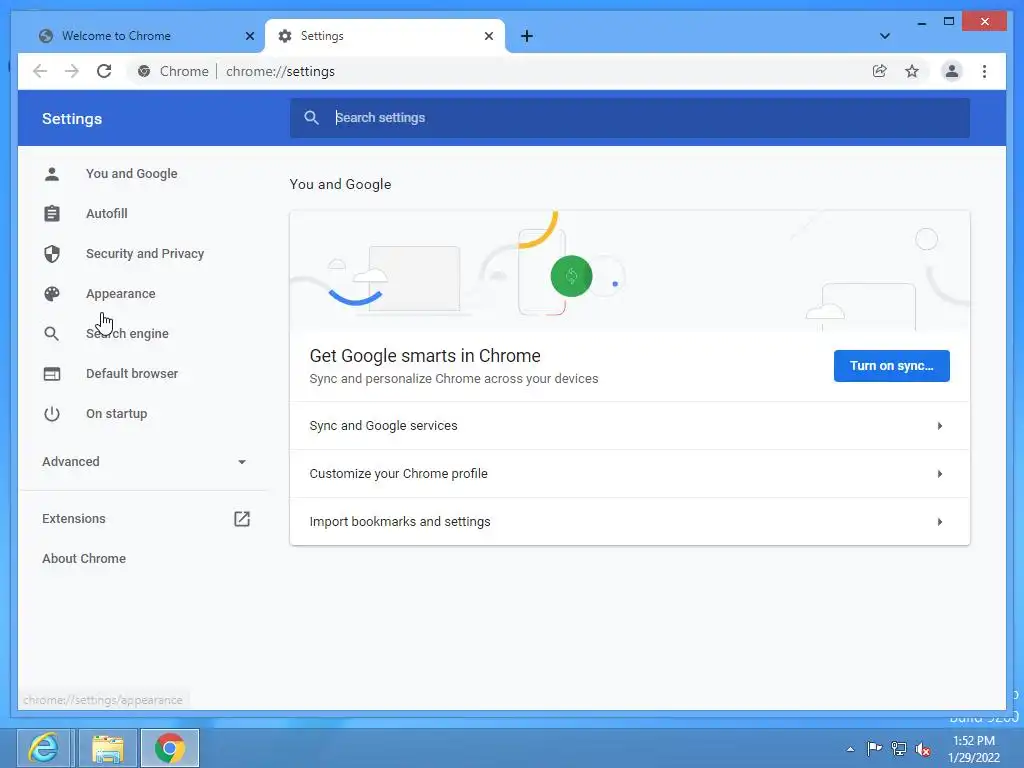The width and height of the screenshot is (1024, 768).
Task: Go to Security and Privacy
Action: (145, 253)
